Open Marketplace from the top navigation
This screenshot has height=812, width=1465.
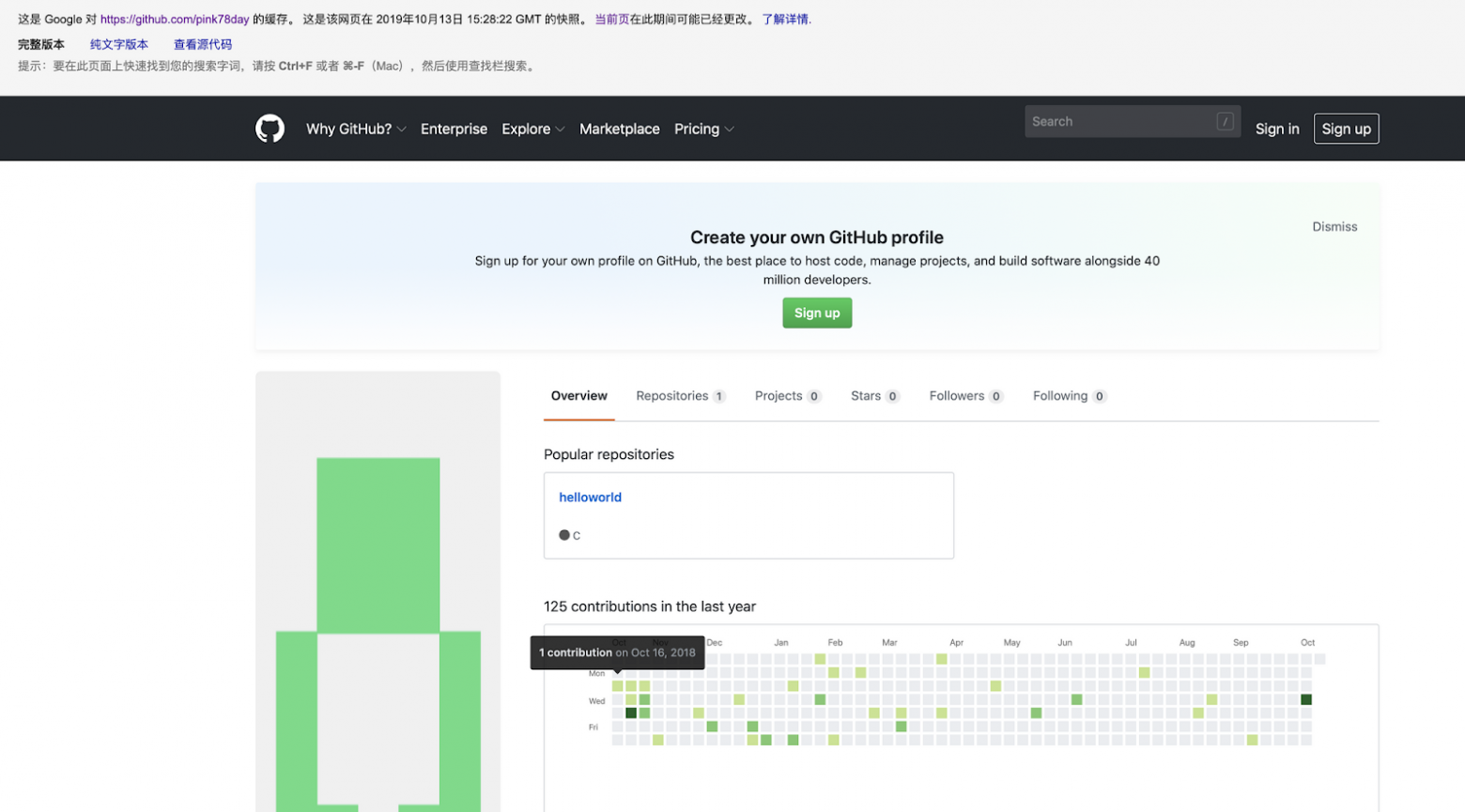pyautogui.click(x=620, y=129)
